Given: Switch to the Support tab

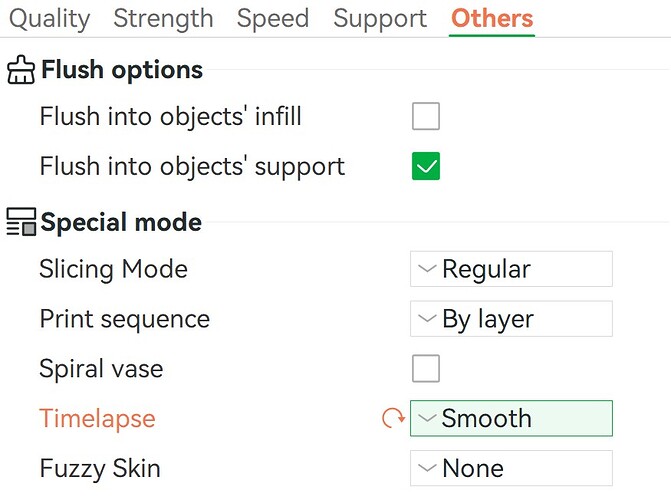Looking at the screenshot, I should pos(380,19).
